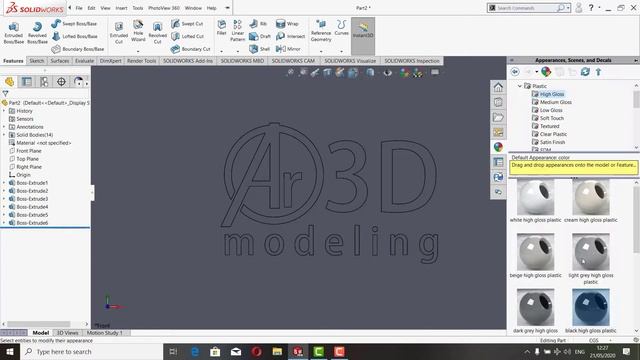The height and width of the screenshot is (360, 640).
Task: Expand Boss-Extrude1 feature
Action: pos(4,183)
